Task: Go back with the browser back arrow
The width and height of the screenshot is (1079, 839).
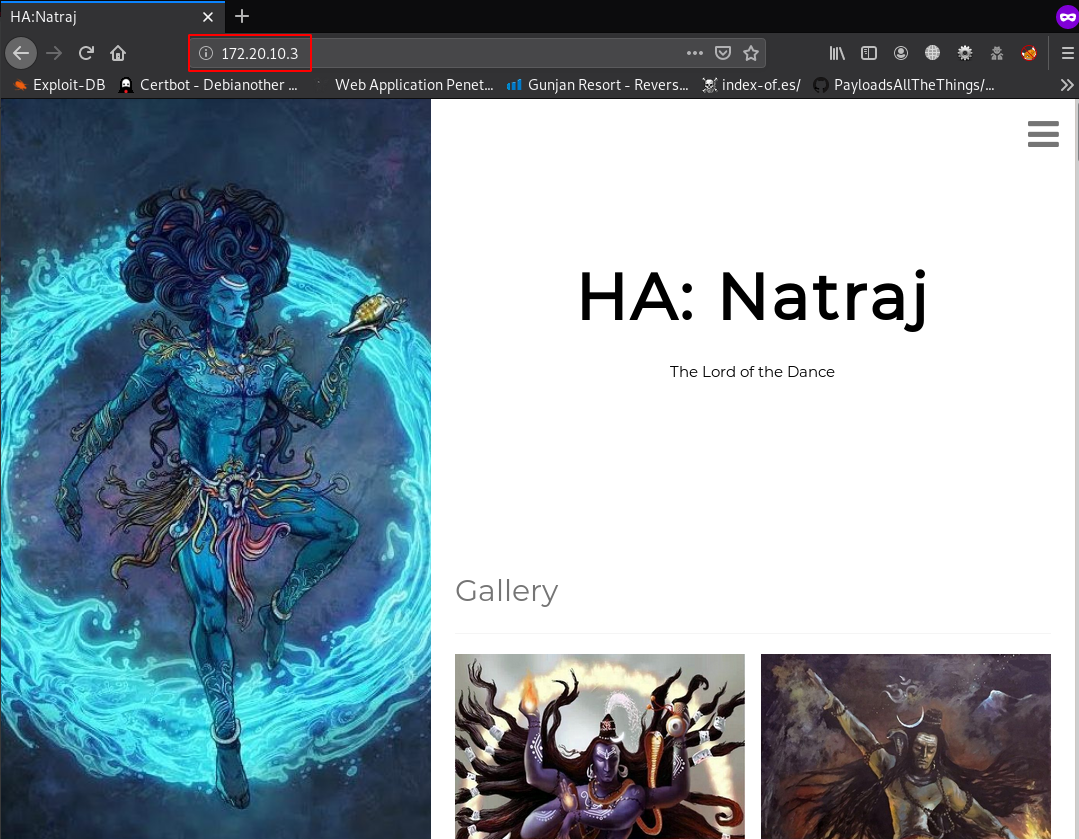Action: click(x=21, y=53)
